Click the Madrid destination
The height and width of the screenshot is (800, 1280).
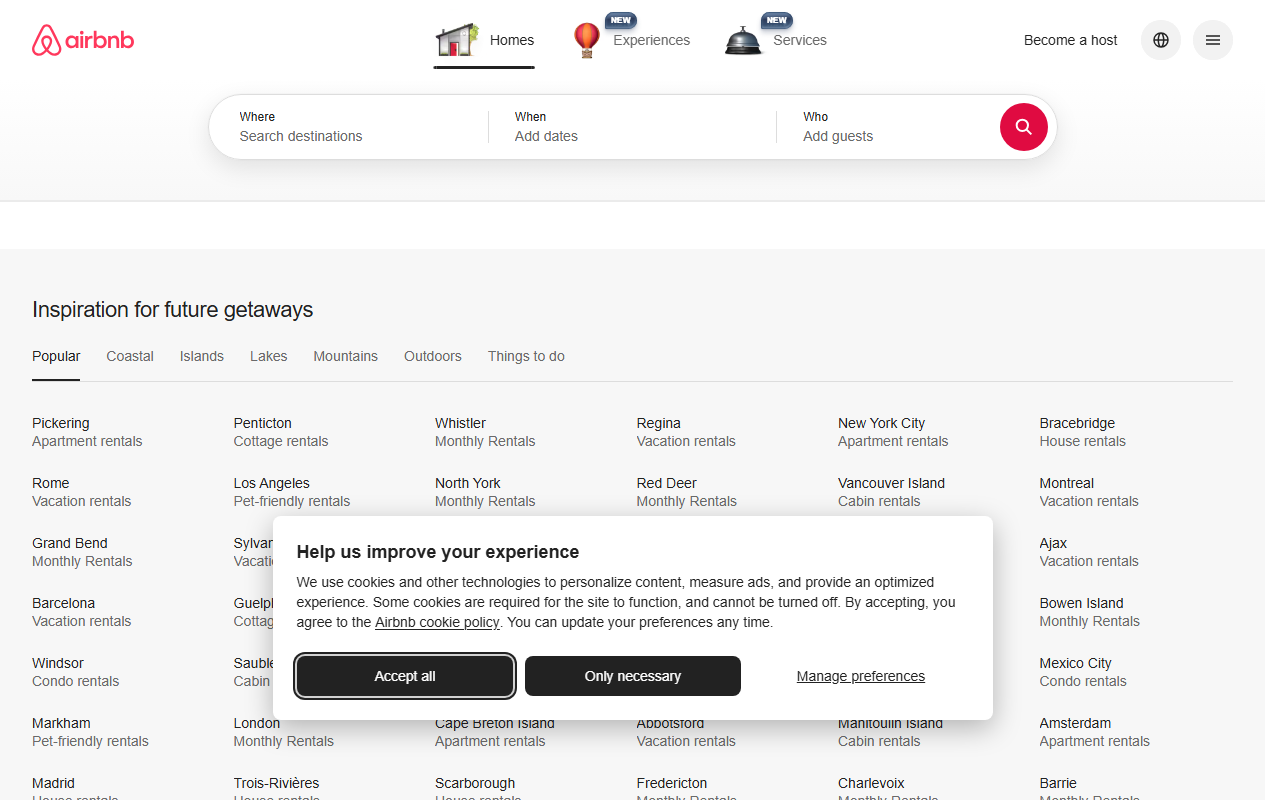(x=53, y=783)
